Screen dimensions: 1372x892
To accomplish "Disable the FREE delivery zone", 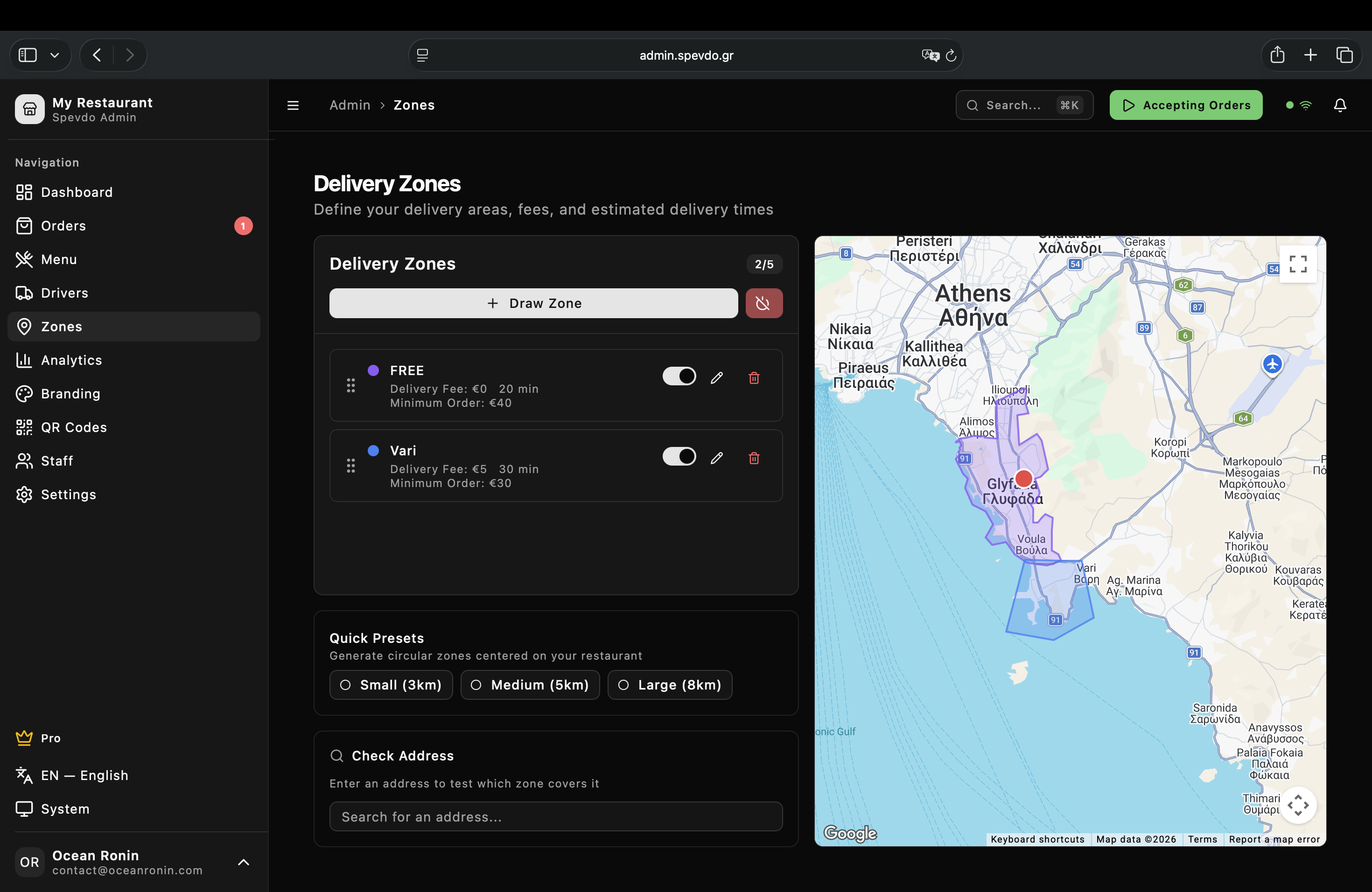I will point(679,376).
